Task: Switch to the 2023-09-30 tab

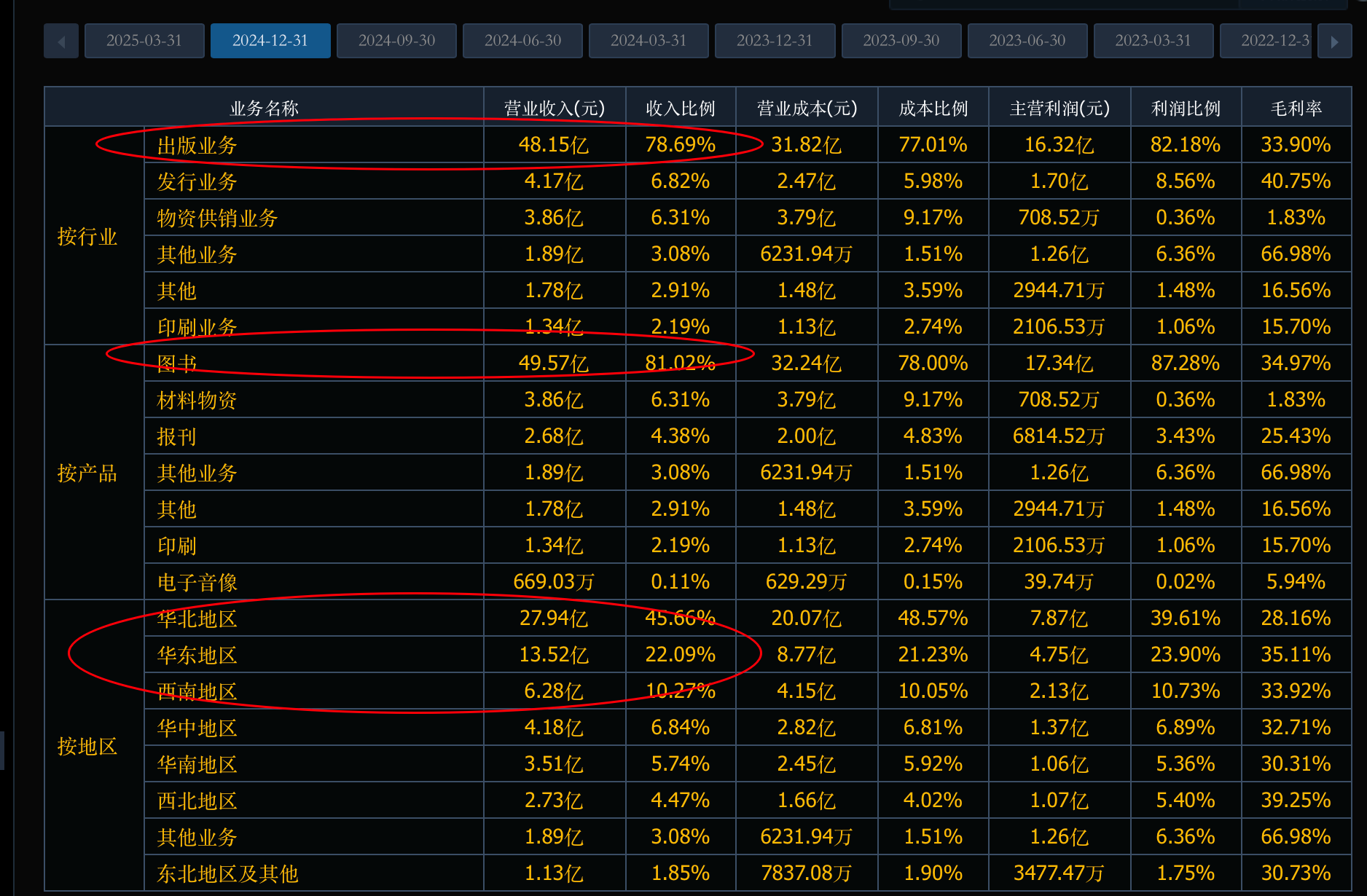Action: 901,41
